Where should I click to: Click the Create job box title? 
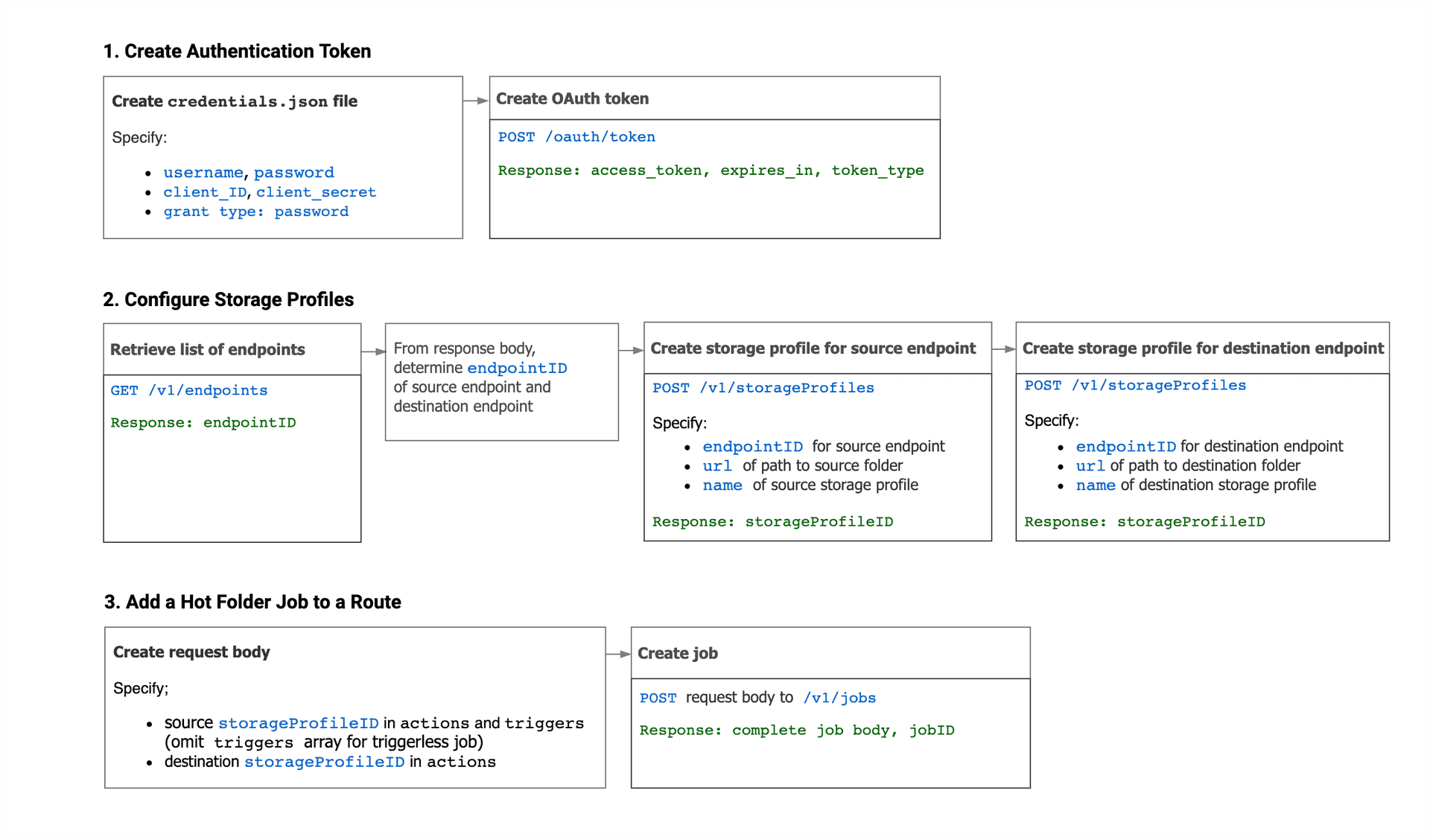(x=677, y=653)
